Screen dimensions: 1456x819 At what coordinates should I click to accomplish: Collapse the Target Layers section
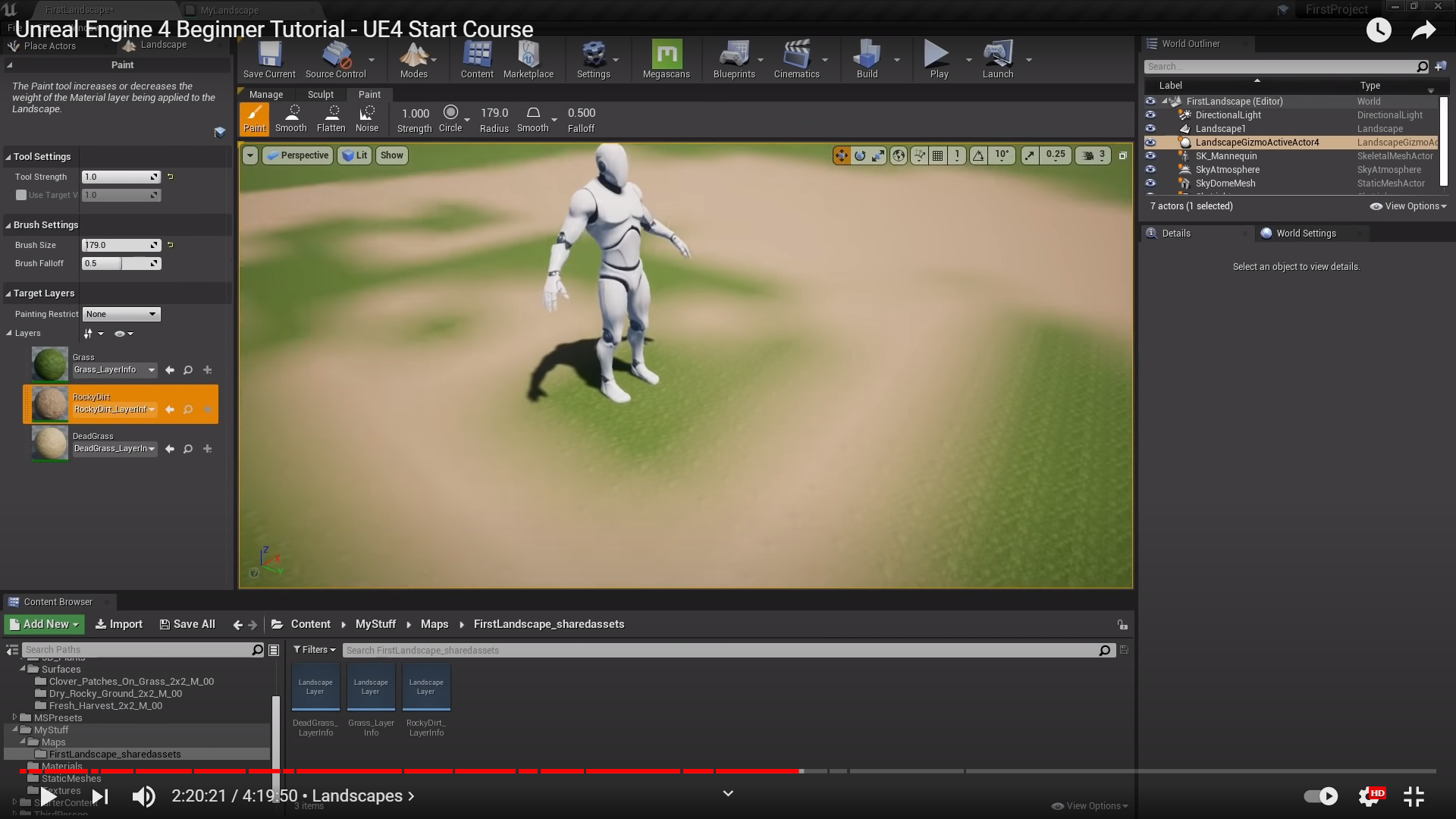8,293
